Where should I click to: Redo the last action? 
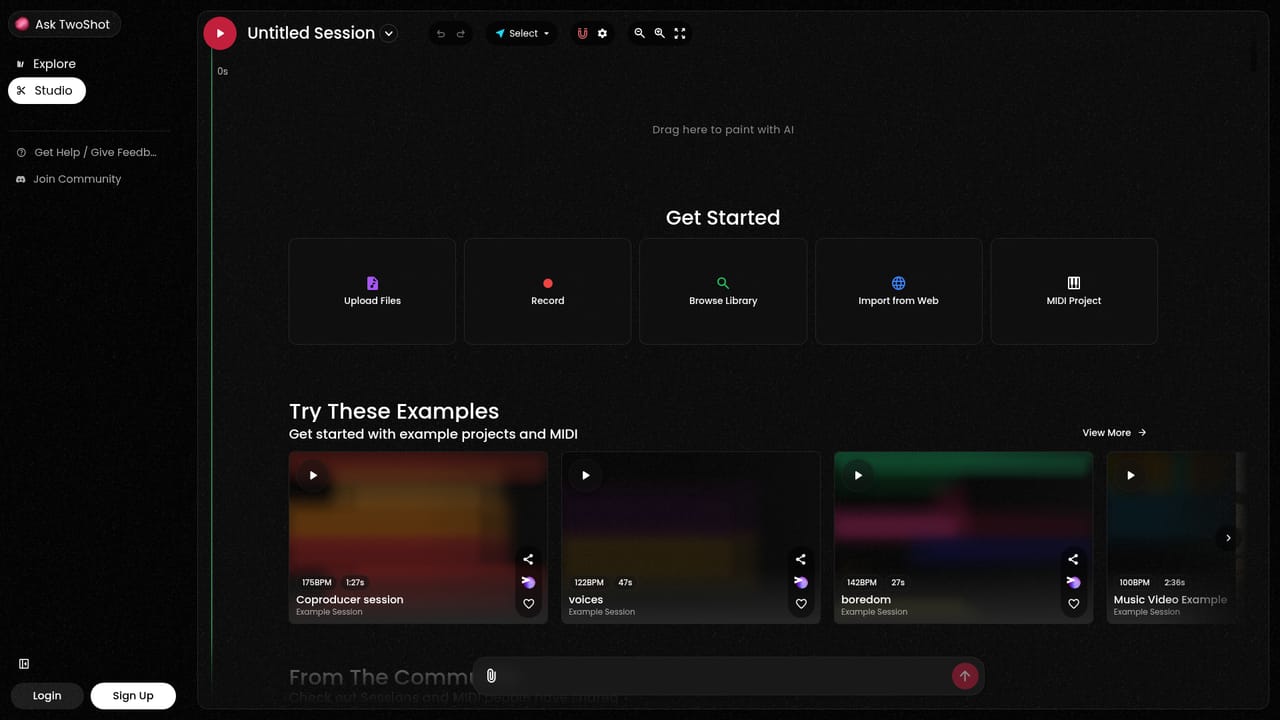[461, 34]
